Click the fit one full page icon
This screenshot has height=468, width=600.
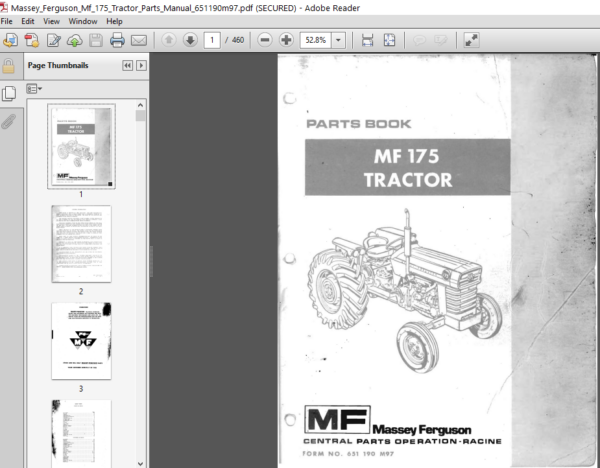point(389,40)
